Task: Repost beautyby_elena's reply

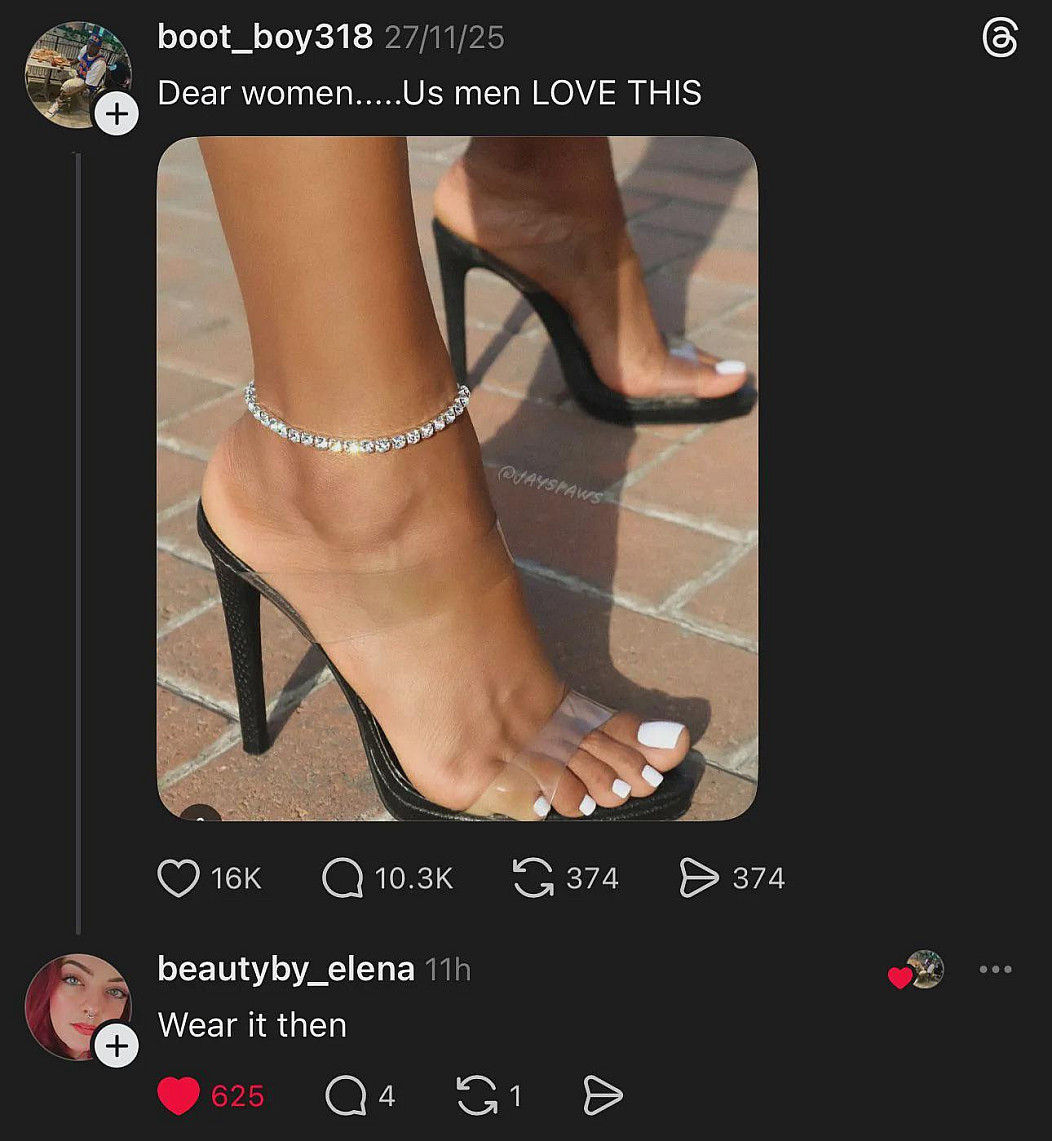Action: click(477, 1096)
